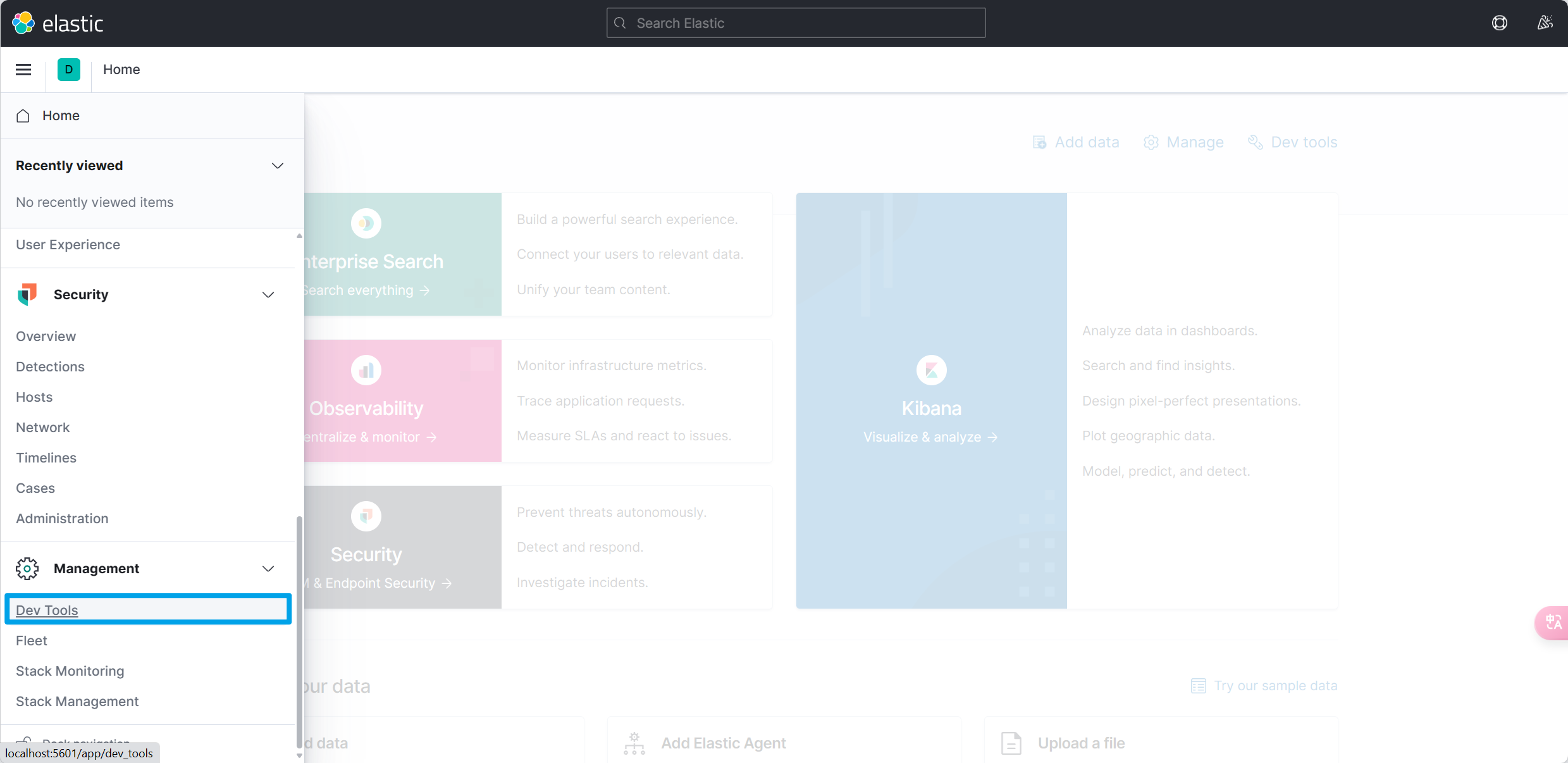Click the Management gear icon
1568x763 pixels.
coord(27,568)
